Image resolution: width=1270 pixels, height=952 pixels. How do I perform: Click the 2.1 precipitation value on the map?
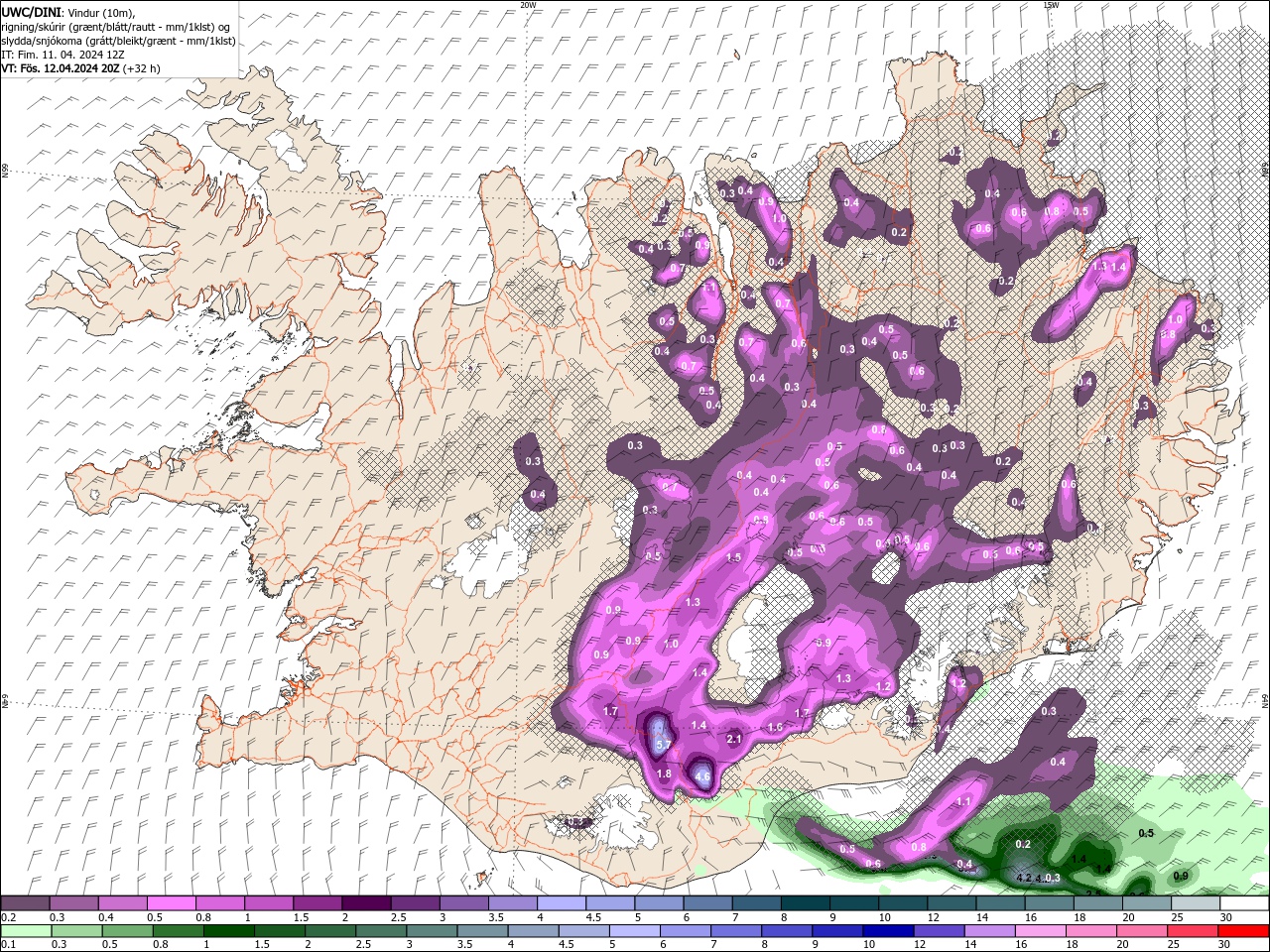pos(735,739)
